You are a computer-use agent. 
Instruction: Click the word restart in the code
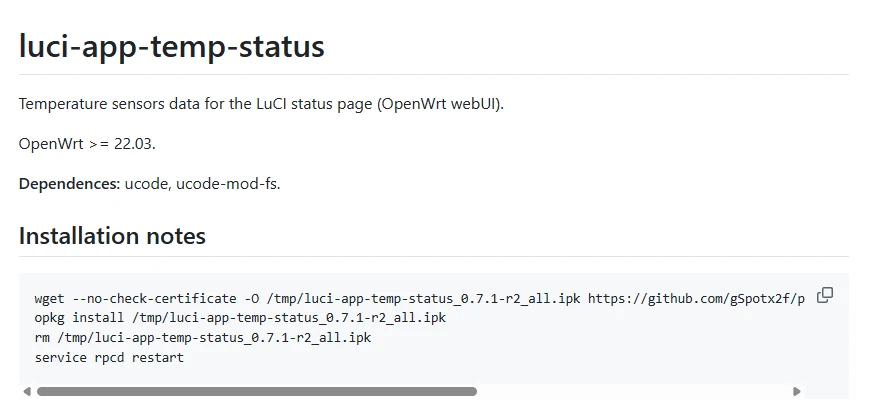(x=157, y=357)
